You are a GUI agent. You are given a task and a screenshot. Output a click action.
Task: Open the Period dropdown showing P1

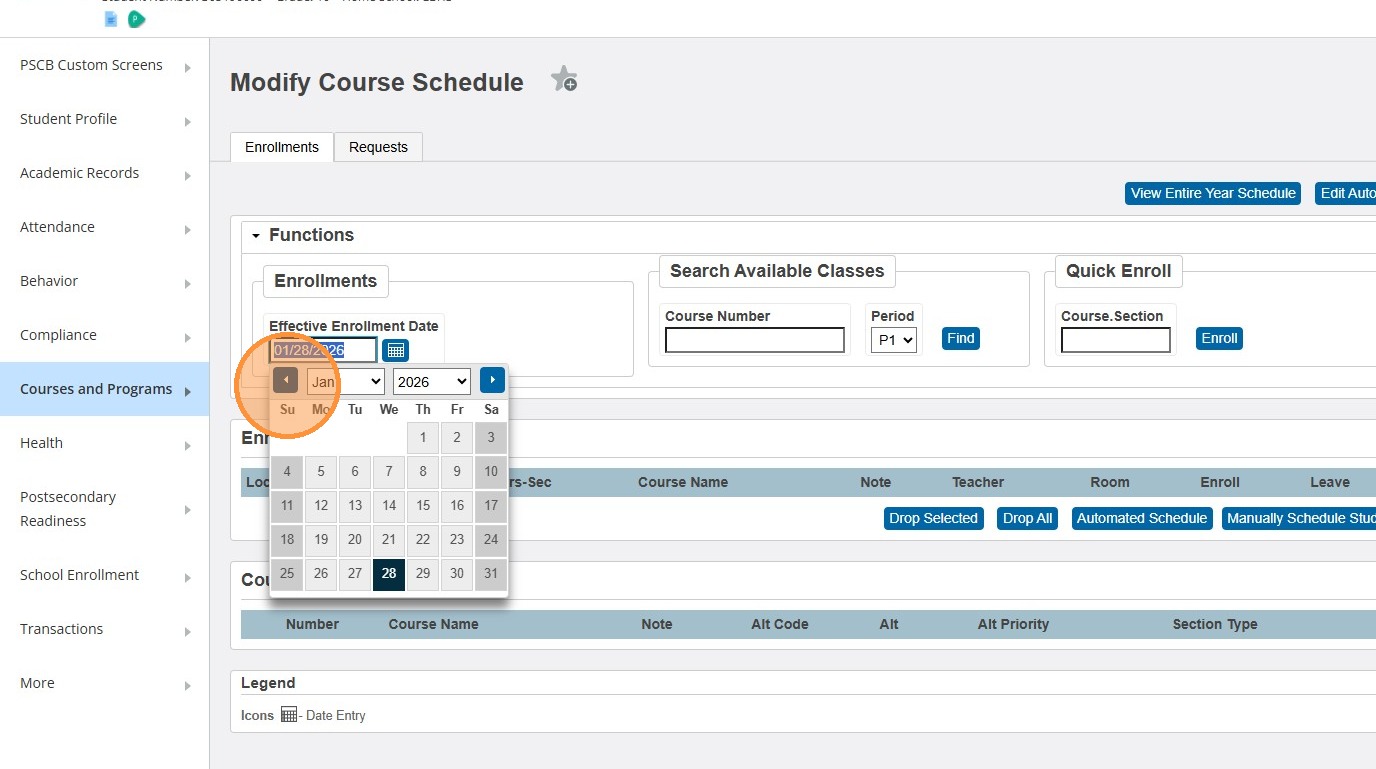893,340
